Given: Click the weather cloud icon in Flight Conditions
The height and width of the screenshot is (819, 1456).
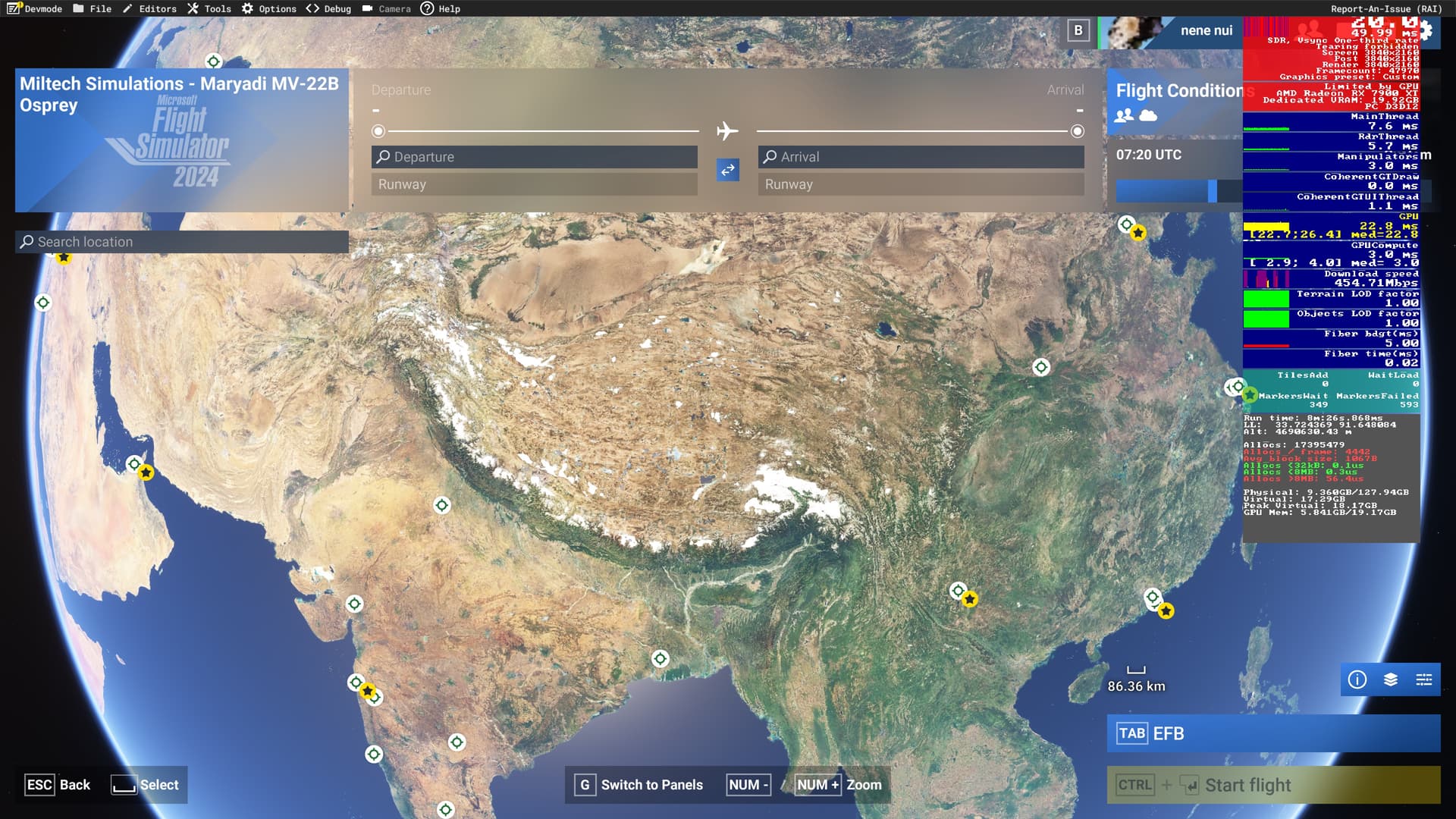Looking at the screenshot, I should [x=1148, y=115].
